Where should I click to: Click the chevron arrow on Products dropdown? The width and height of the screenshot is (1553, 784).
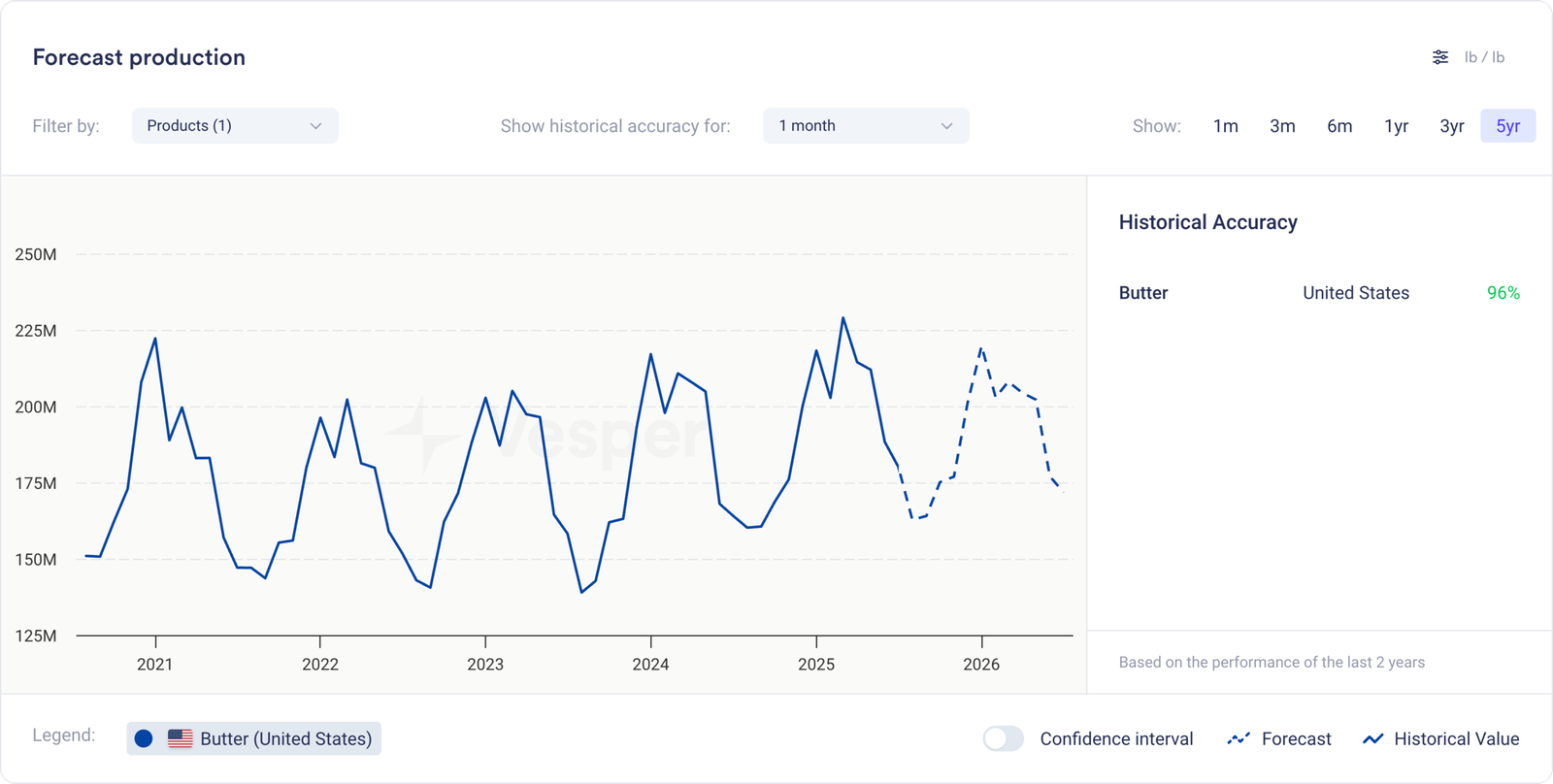click(315, 126)
